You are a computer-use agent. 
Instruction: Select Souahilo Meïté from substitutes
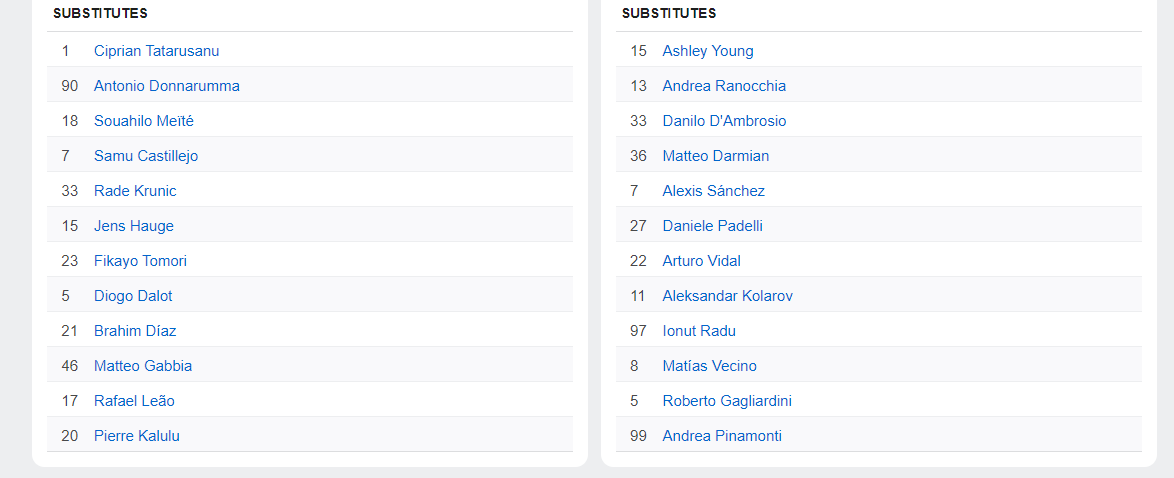pyautogui.click(x=143, y=121)
